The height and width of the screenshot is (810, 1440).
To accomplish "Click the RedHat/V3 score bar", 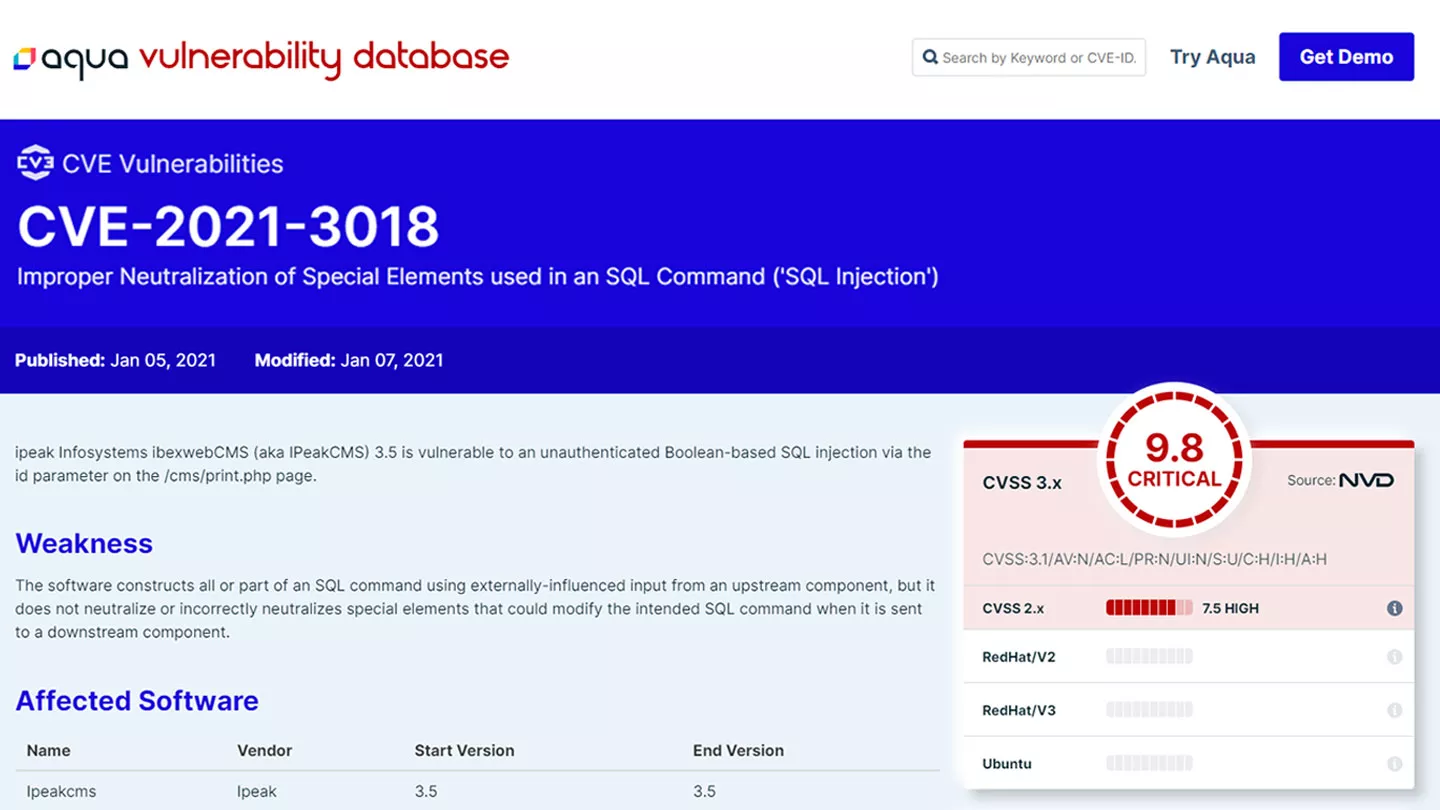I will point(1149,710).
